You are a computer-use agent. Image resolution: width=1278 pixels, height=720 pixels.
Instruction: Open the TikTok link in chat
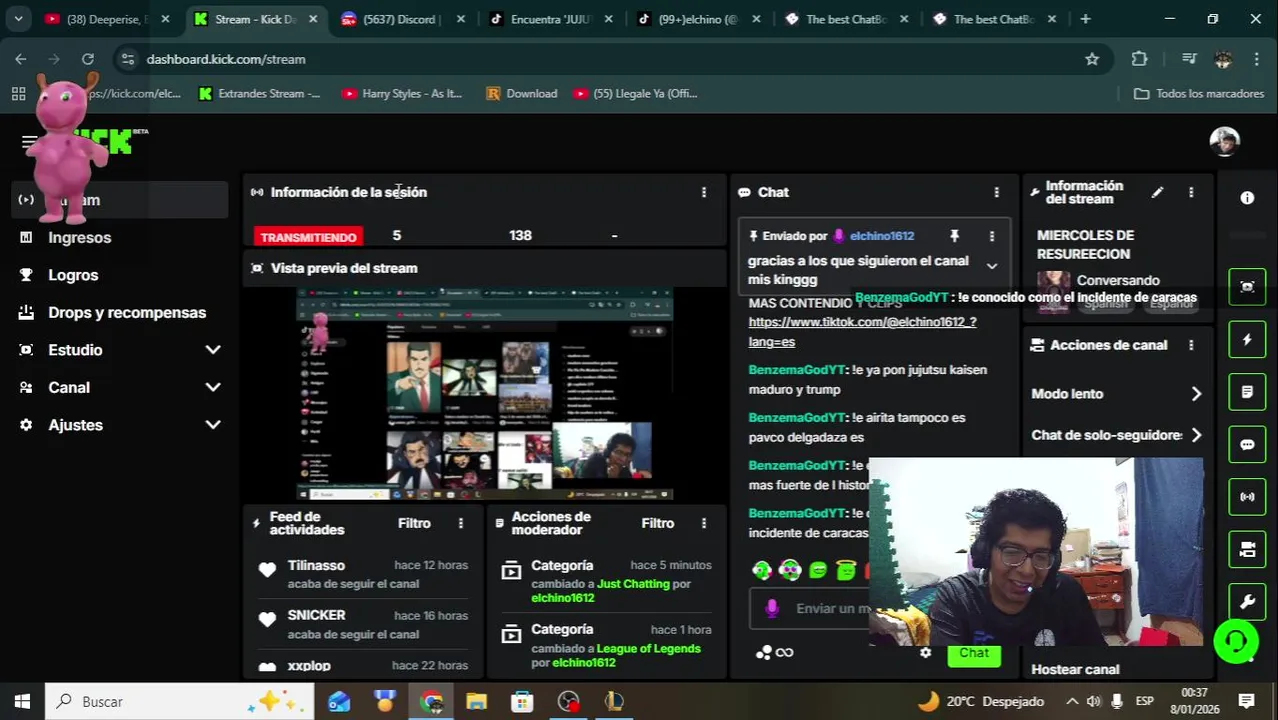862,332
